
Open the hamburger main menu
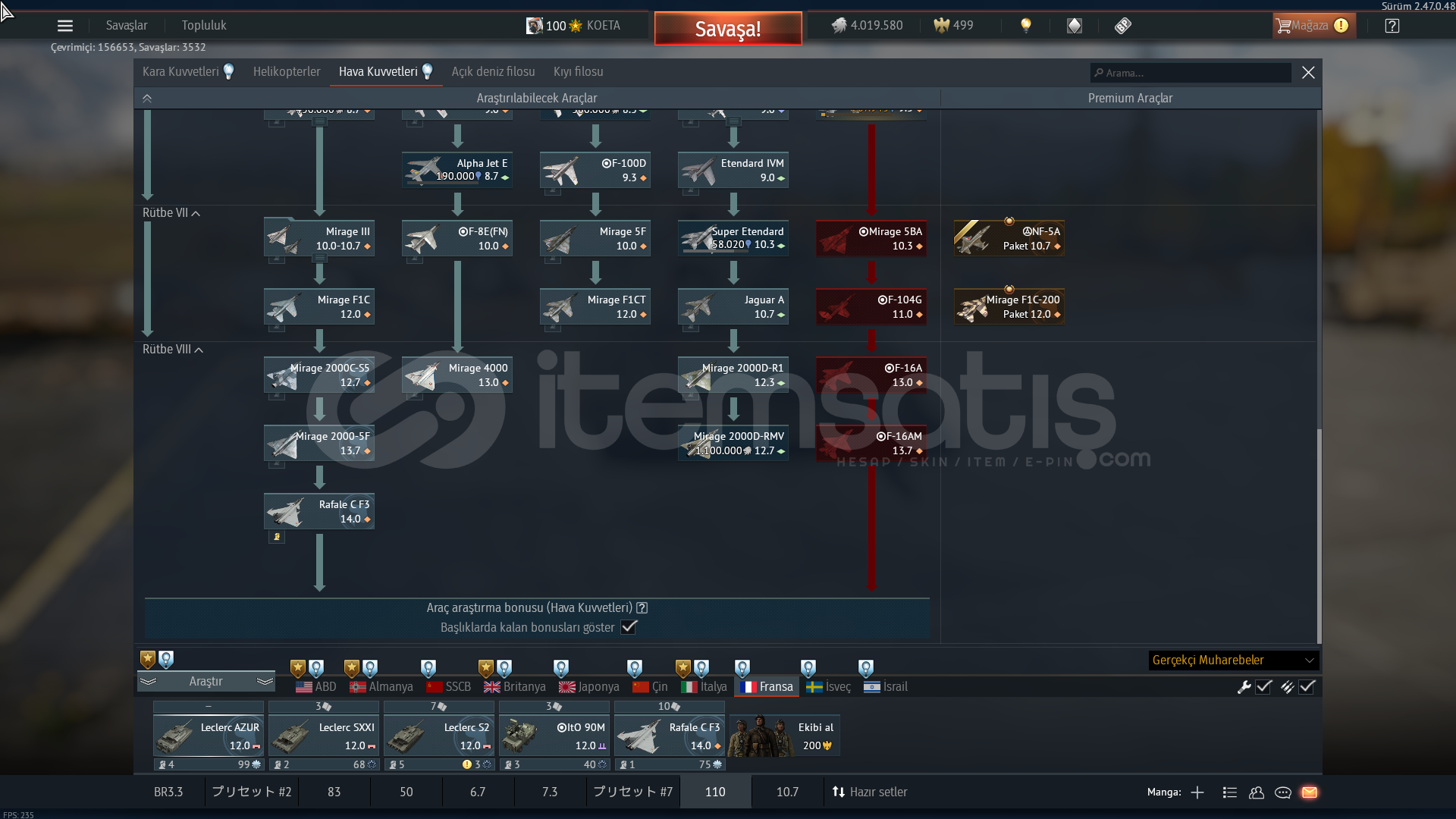[x=65, y=26]
